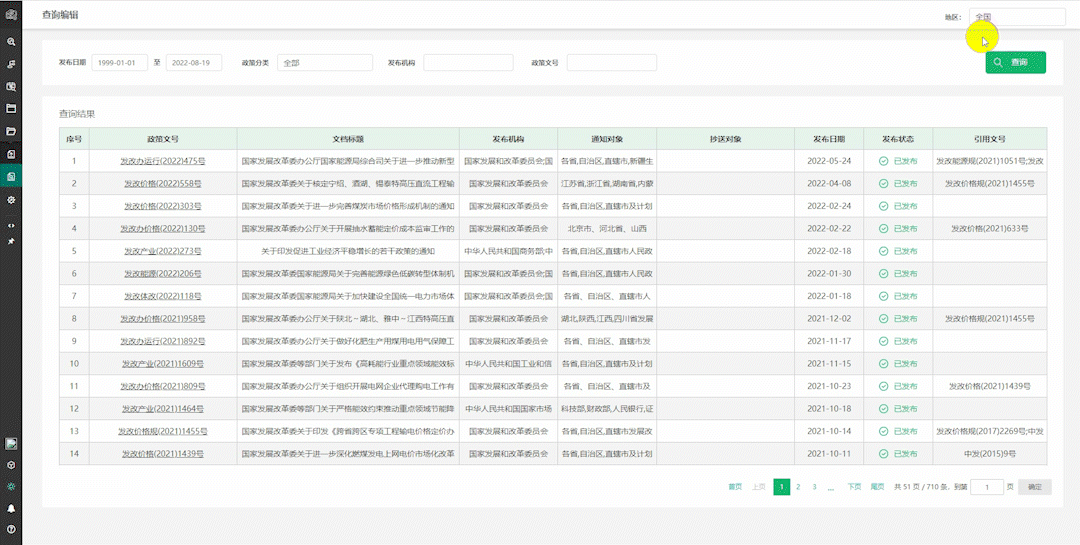
Task: Click the code brackets icon in sidebar
Action: tap(11, 225)
